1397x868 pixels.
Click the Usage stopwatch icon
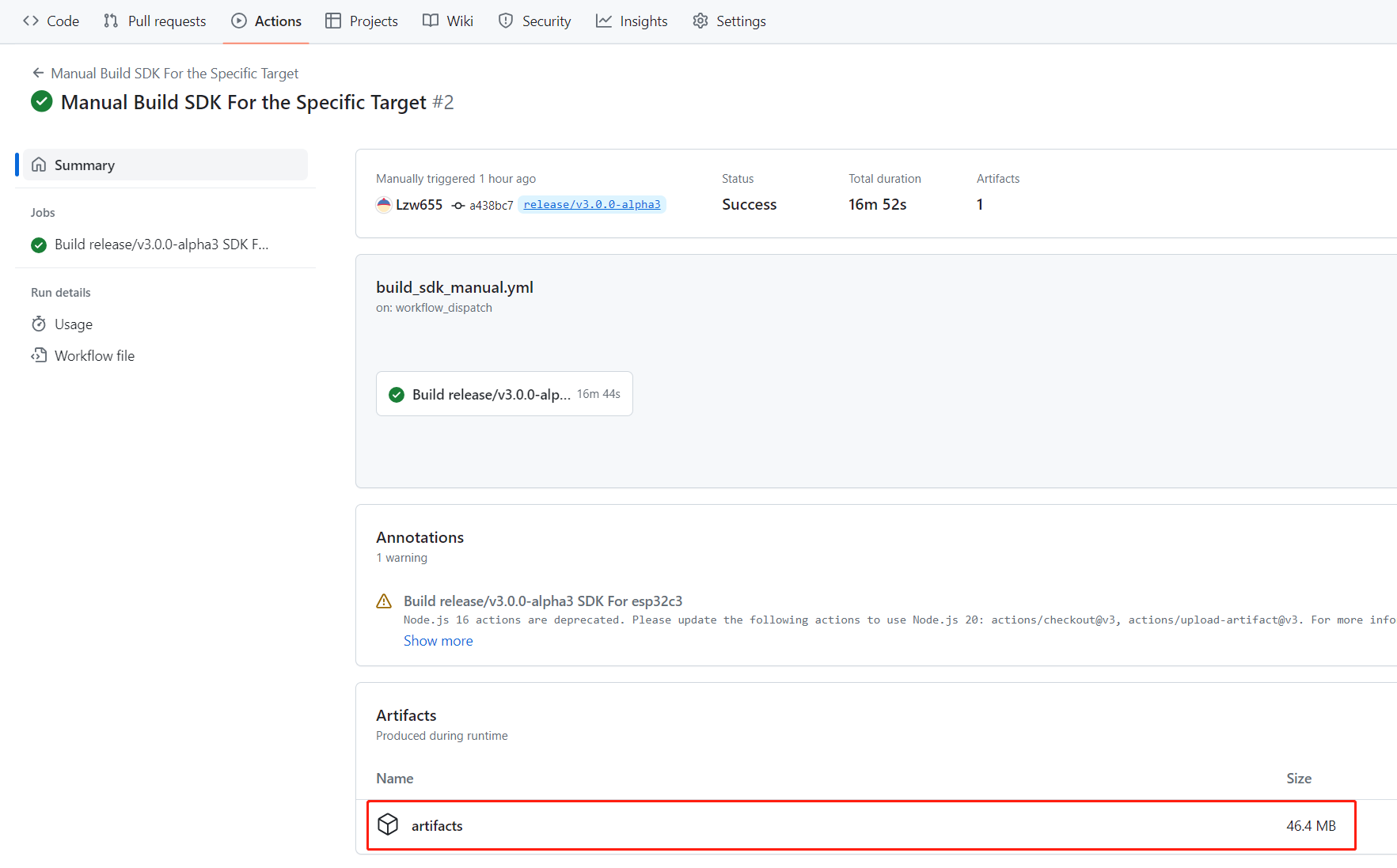click(39, 324)
